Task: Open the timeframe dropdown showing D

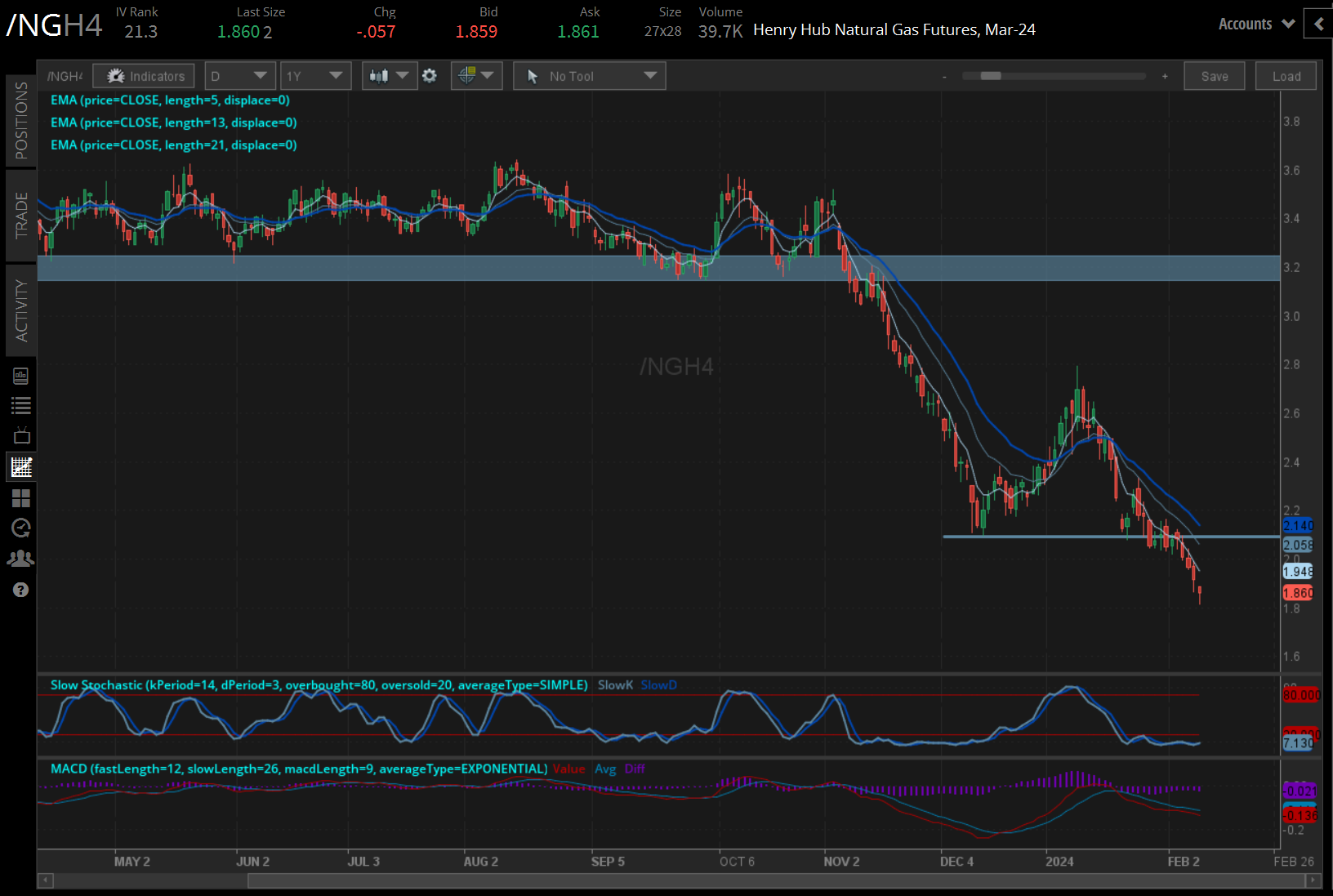Action: click(x=239, y=75)
